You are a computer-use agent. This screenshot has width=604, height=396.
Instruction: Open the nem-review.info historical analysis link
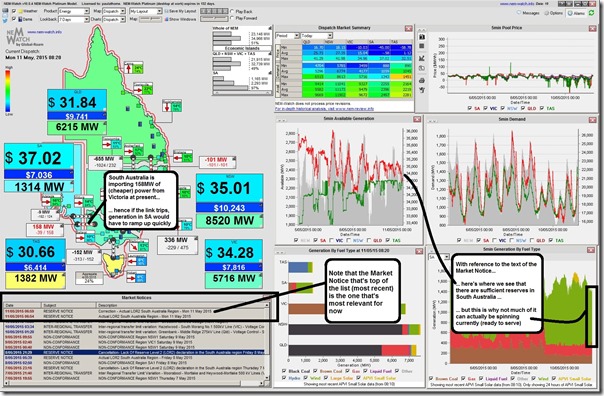tap(324, 109)
